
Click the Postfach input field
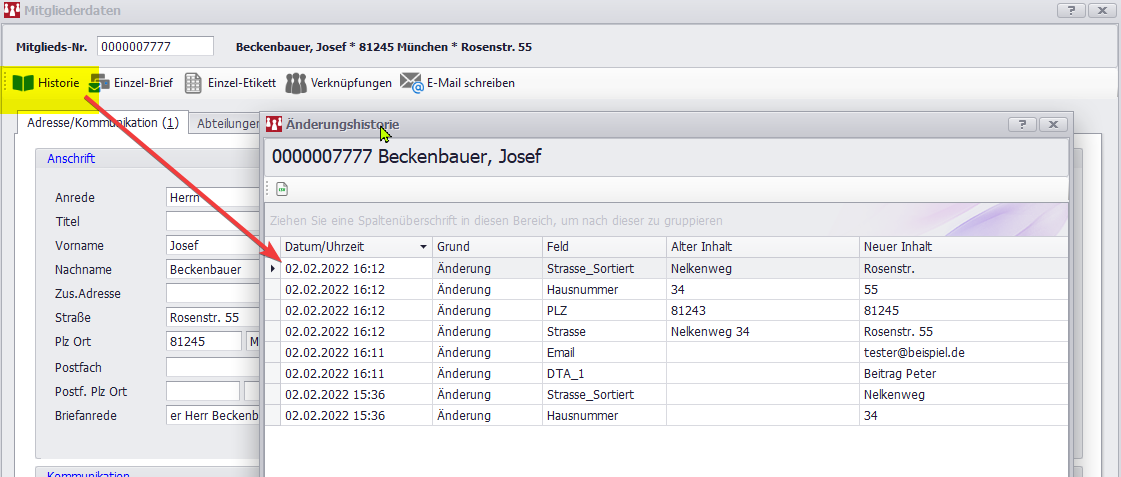click(x=212, y=367)
